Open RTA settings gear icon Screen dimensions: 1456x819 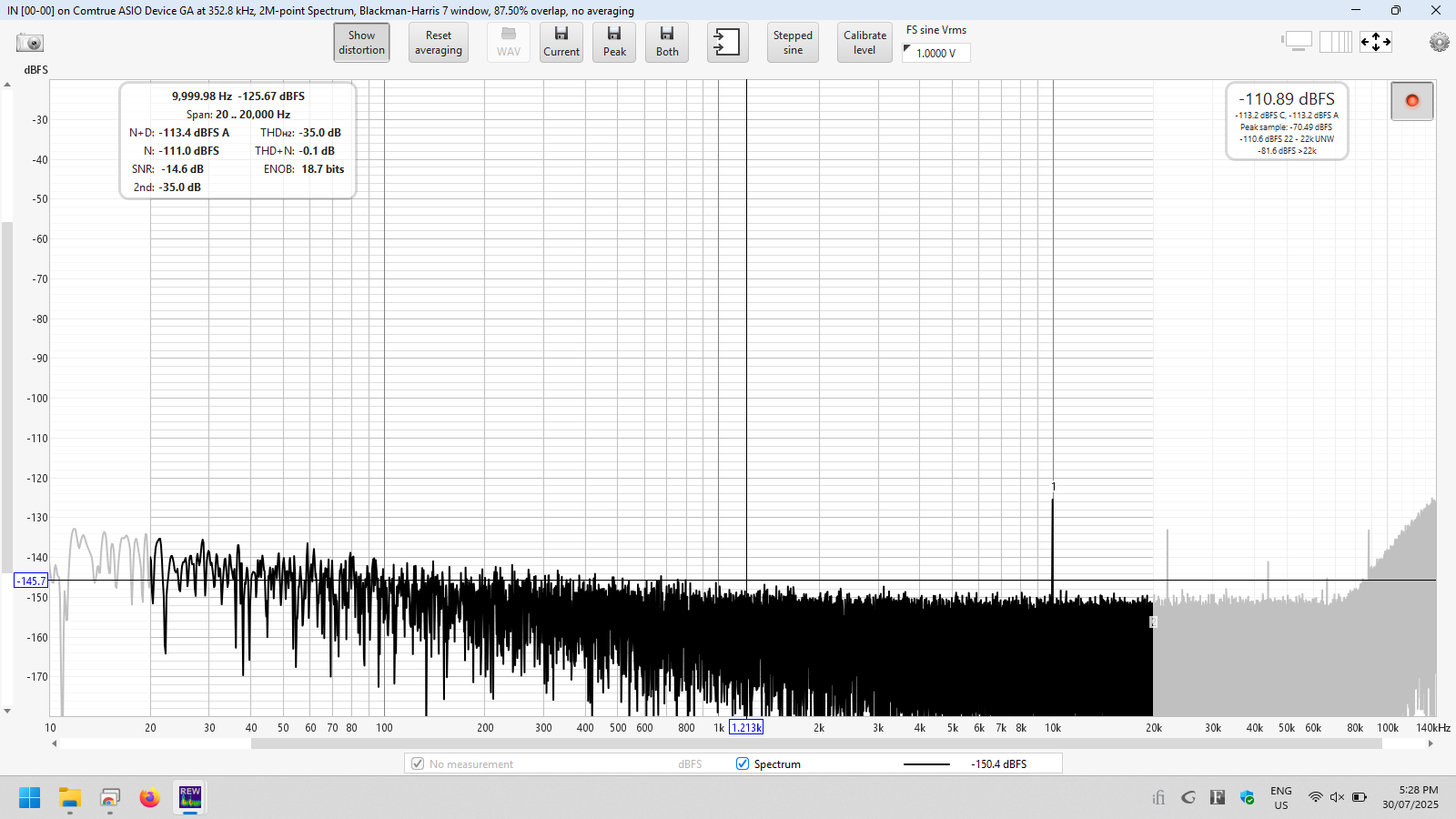point(1439,42)
